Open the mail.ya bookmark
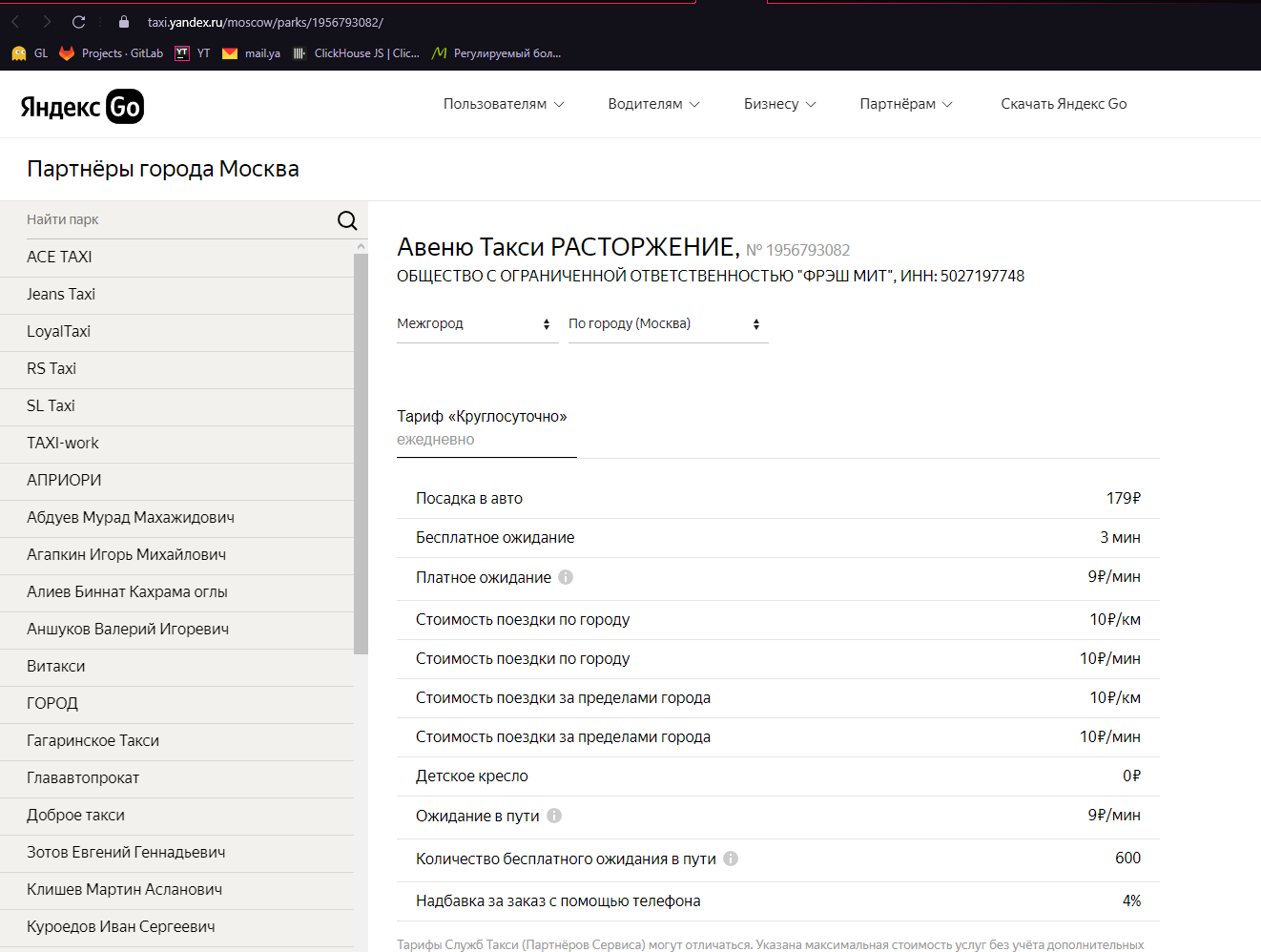 (252, 53)
